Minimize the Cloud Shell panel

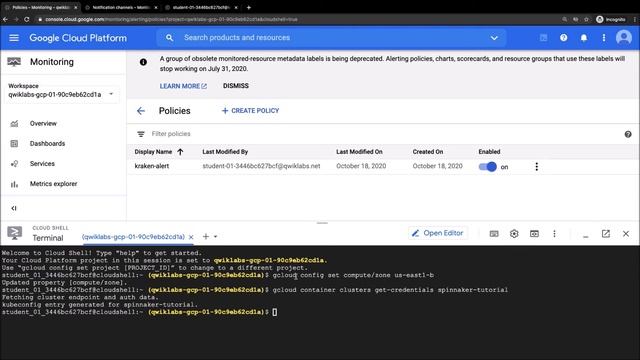[586, 235]
